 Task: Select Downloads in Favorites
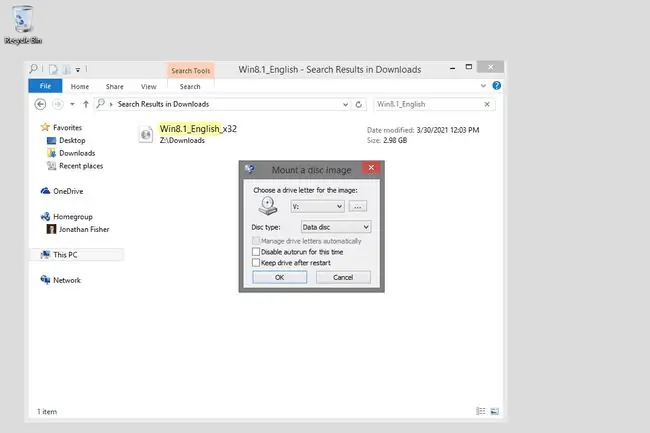pos(77,153)
